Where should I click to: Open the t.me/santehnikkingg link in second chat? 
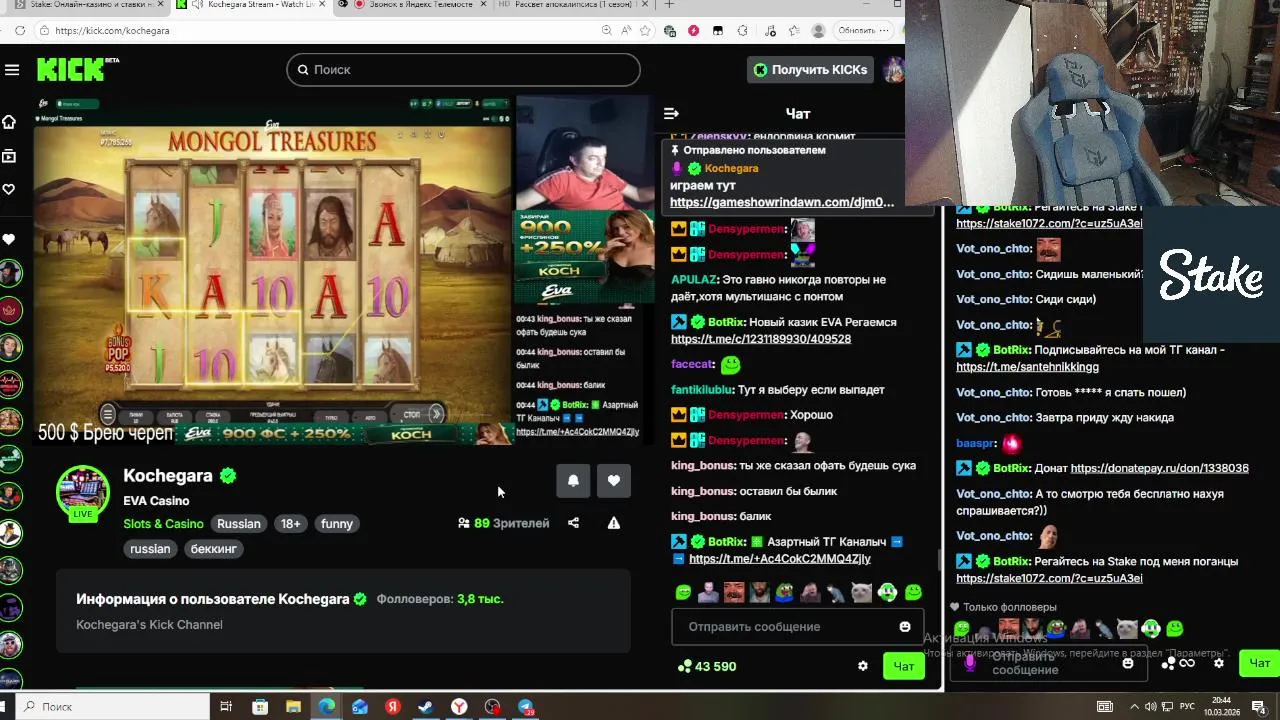(1027, 367)
